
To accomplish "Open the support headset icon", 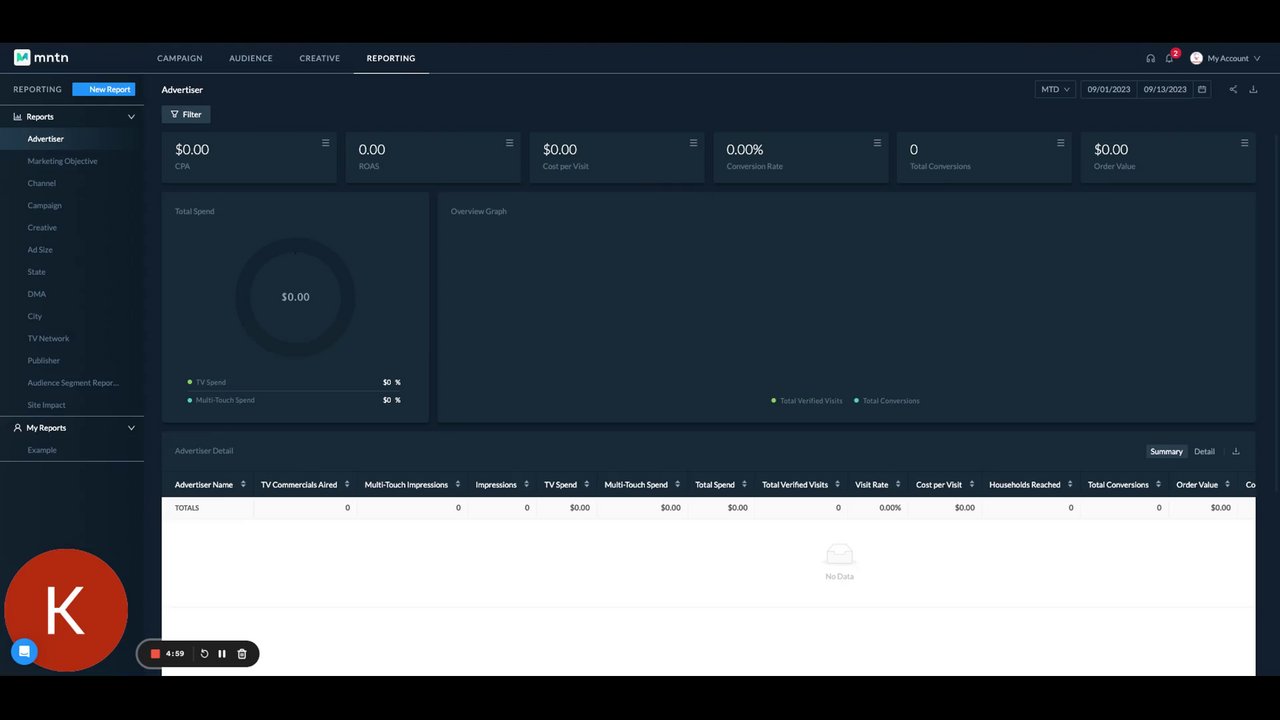I will [1151, 58].
